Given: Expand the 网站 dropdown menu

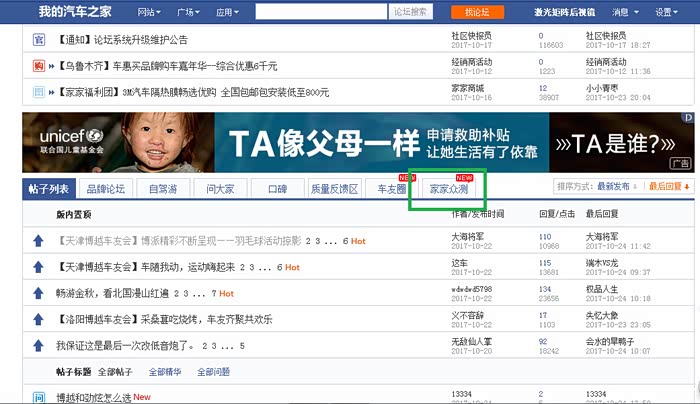Looking at the screenshot, I should tap(149, 12).
